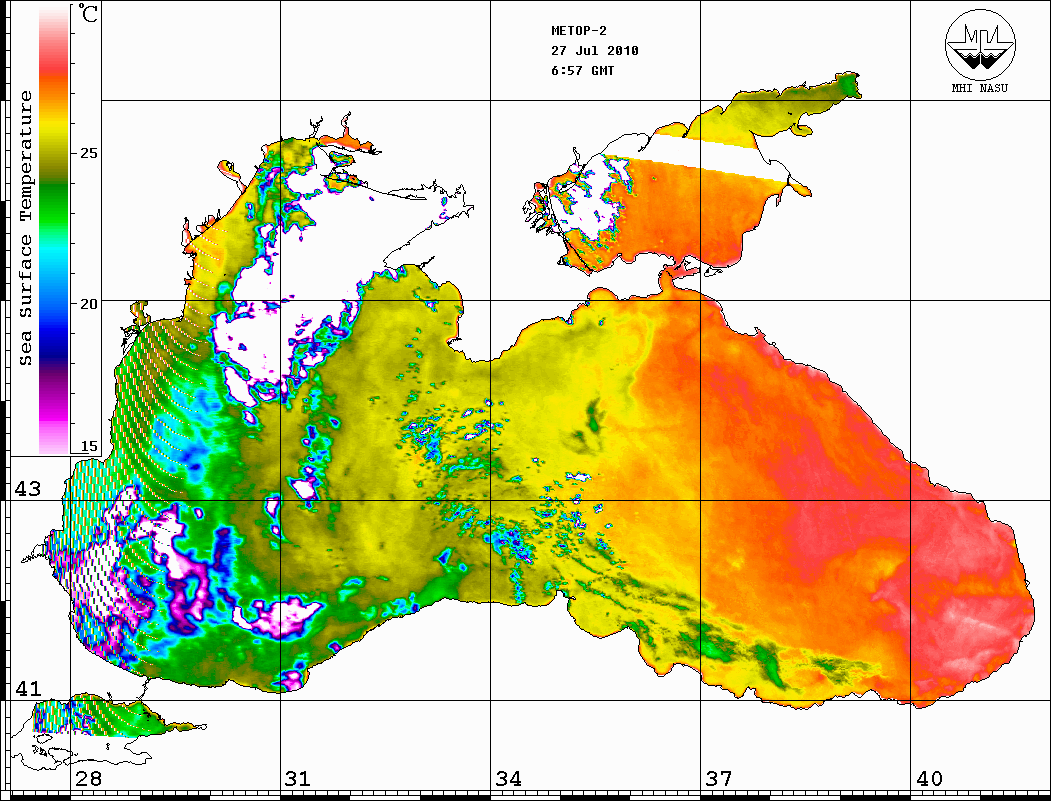Viewport: 1051px width, 801px height.
Task: Click the longitude label '34'
Action: tap(509, 778)
